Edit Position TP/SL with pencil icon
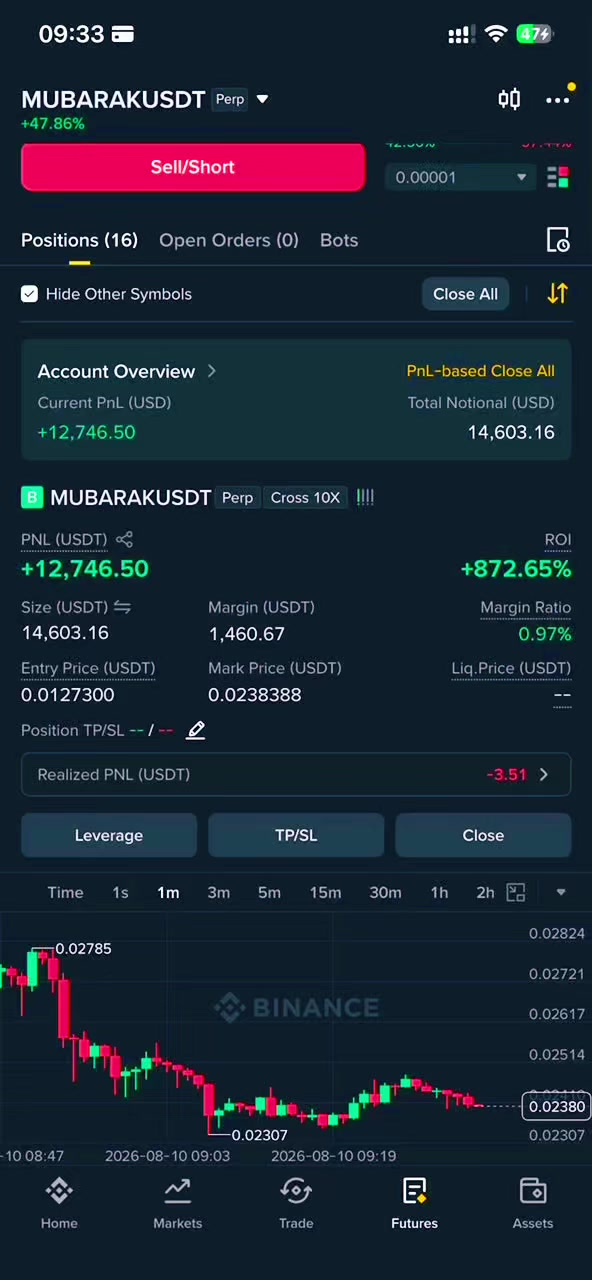 196,730
